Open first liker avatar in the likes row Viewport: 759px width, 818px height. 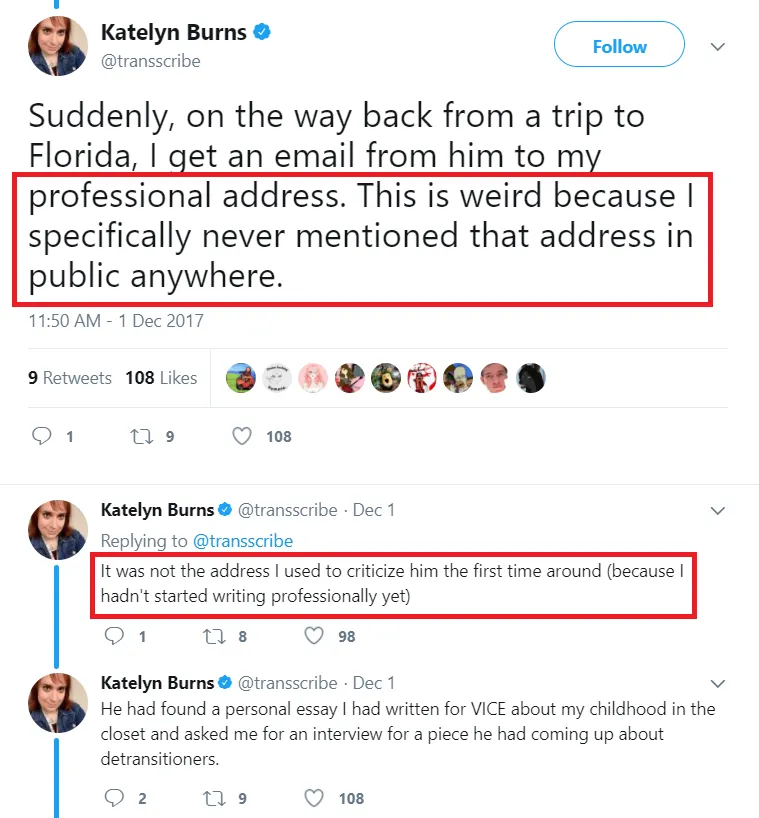[x=240, y=378]
